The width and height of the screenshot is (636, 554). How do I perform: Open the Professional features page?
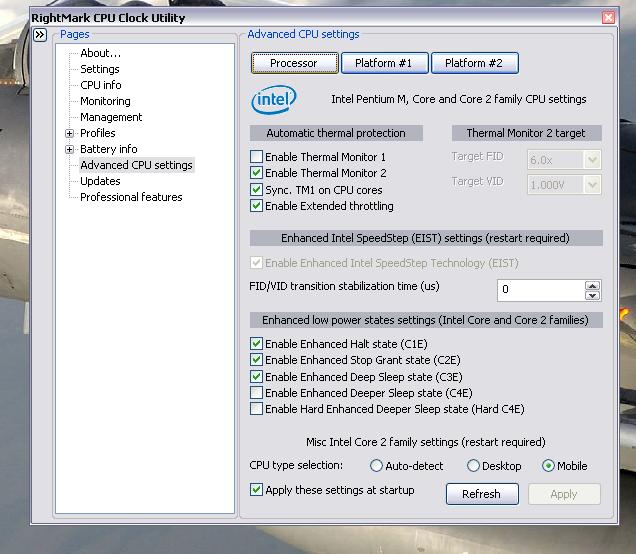[131, 197]
